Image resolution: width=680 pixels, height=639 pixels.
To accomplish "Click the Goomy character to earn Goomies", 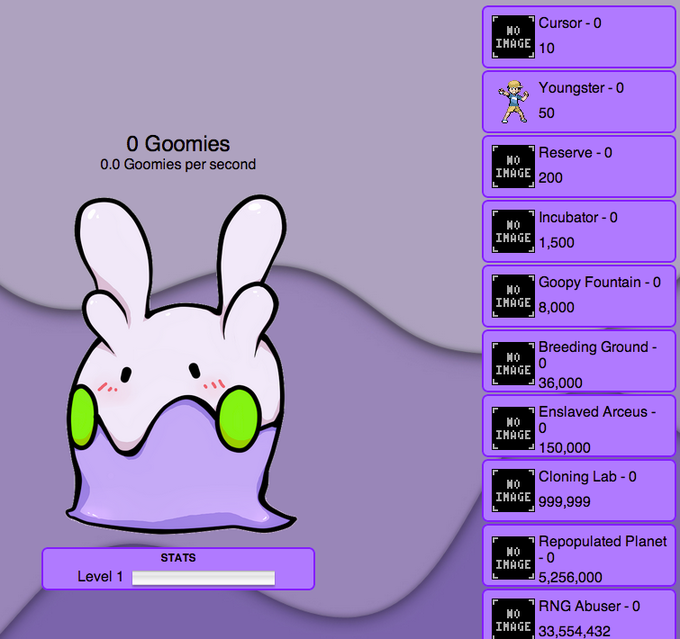I will pos(180,364).
